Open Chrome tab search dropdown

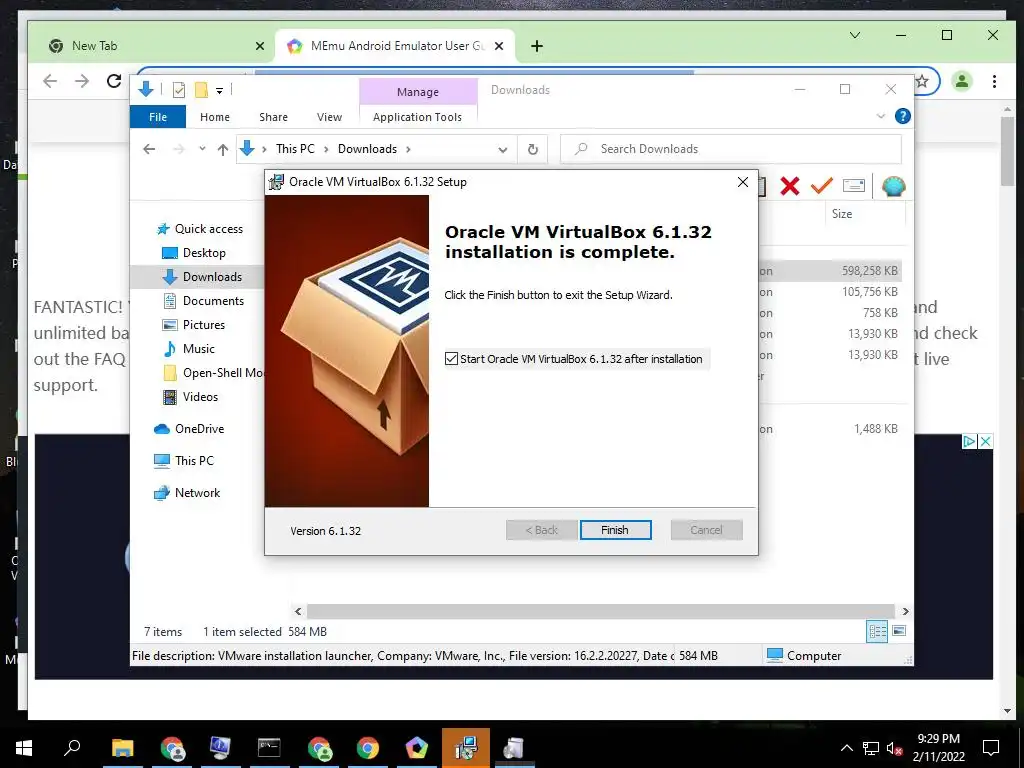pyautogui.click(x=855, y=35)
